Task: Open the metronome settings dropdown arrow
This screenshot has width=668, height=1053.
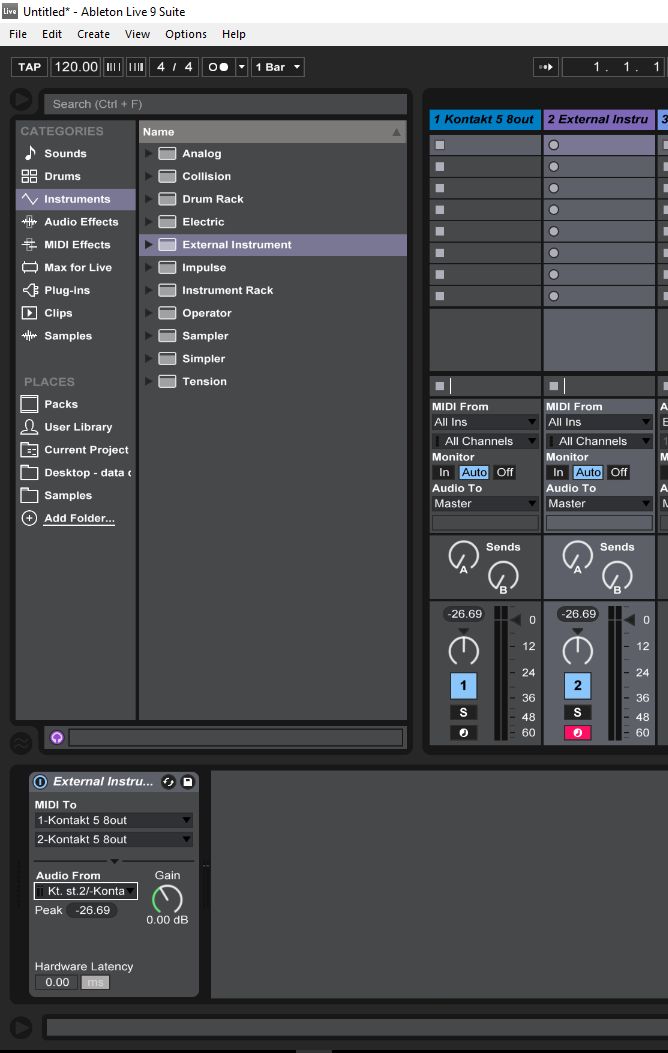Action: (x=242, y=67)
